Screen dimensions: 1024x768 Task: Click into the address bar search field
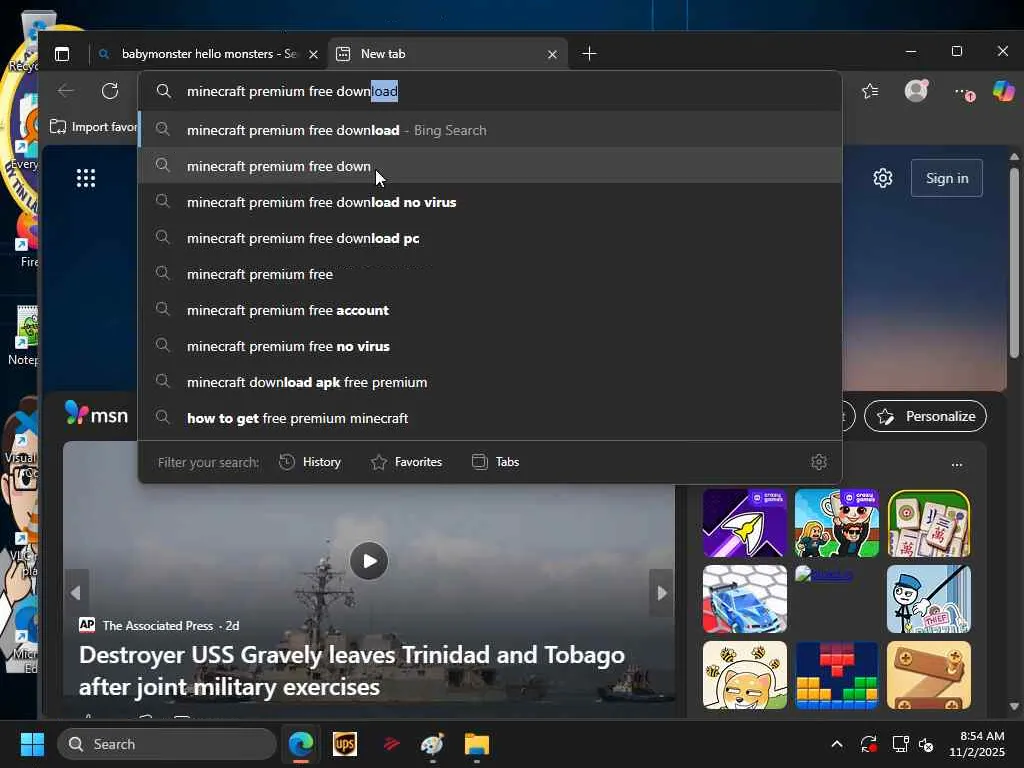coord(490,91)
